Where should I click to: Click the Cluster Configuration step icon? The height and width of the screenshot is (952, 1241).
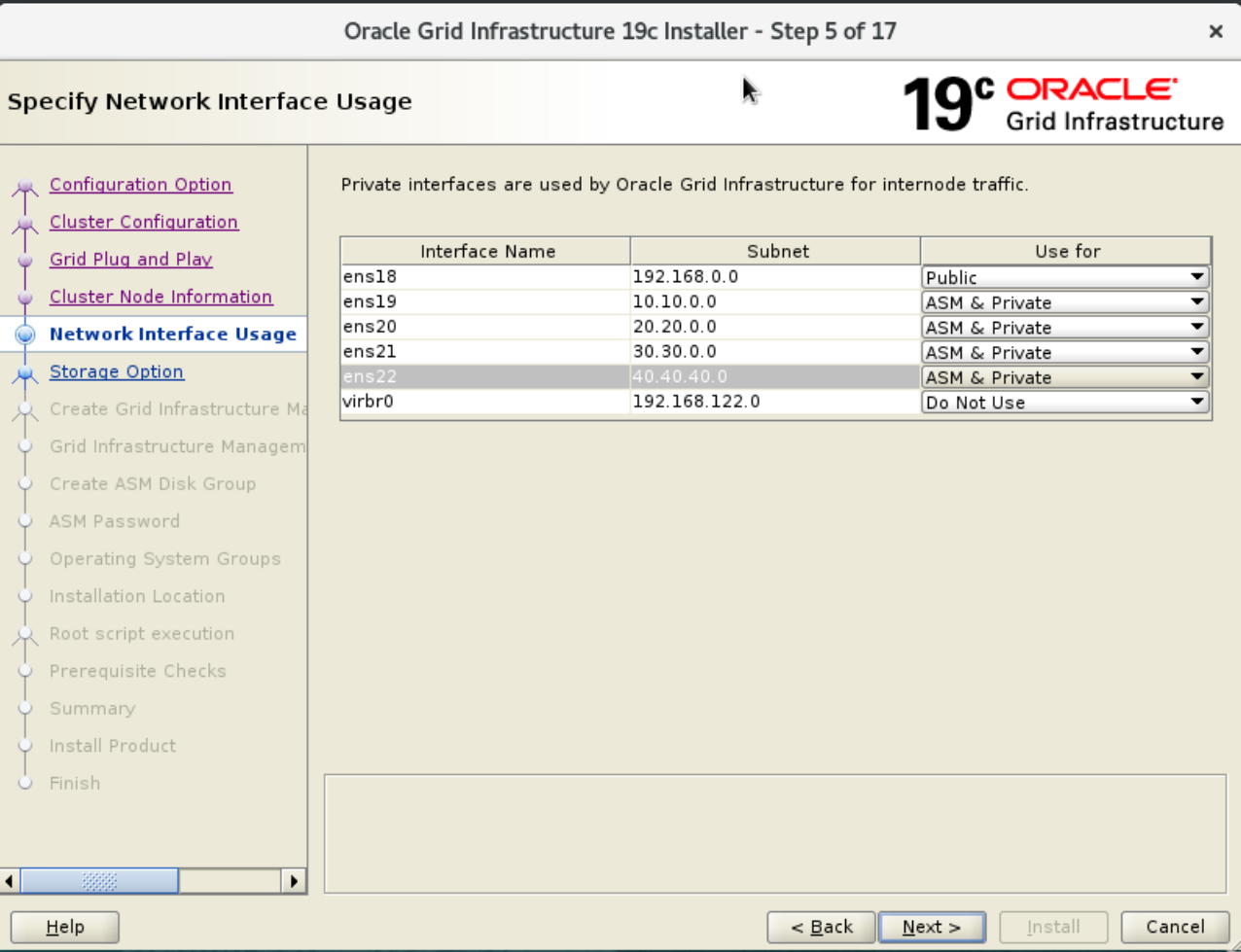point(25,224)
